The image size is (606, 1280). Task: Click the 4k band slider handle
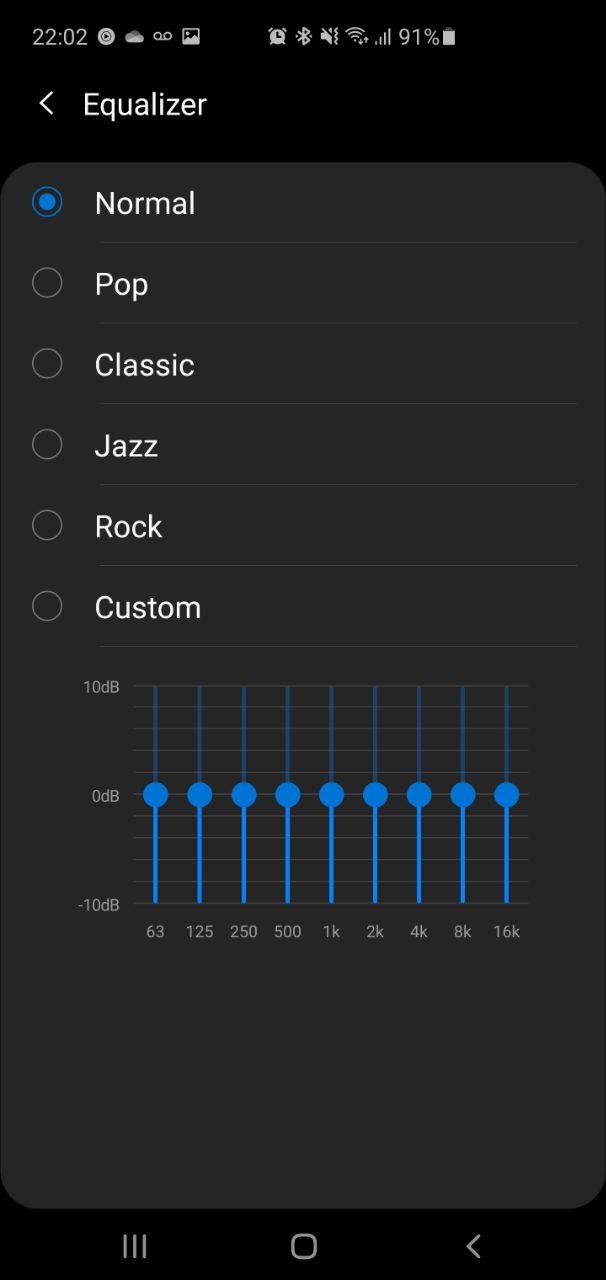(x=419, y=795)
